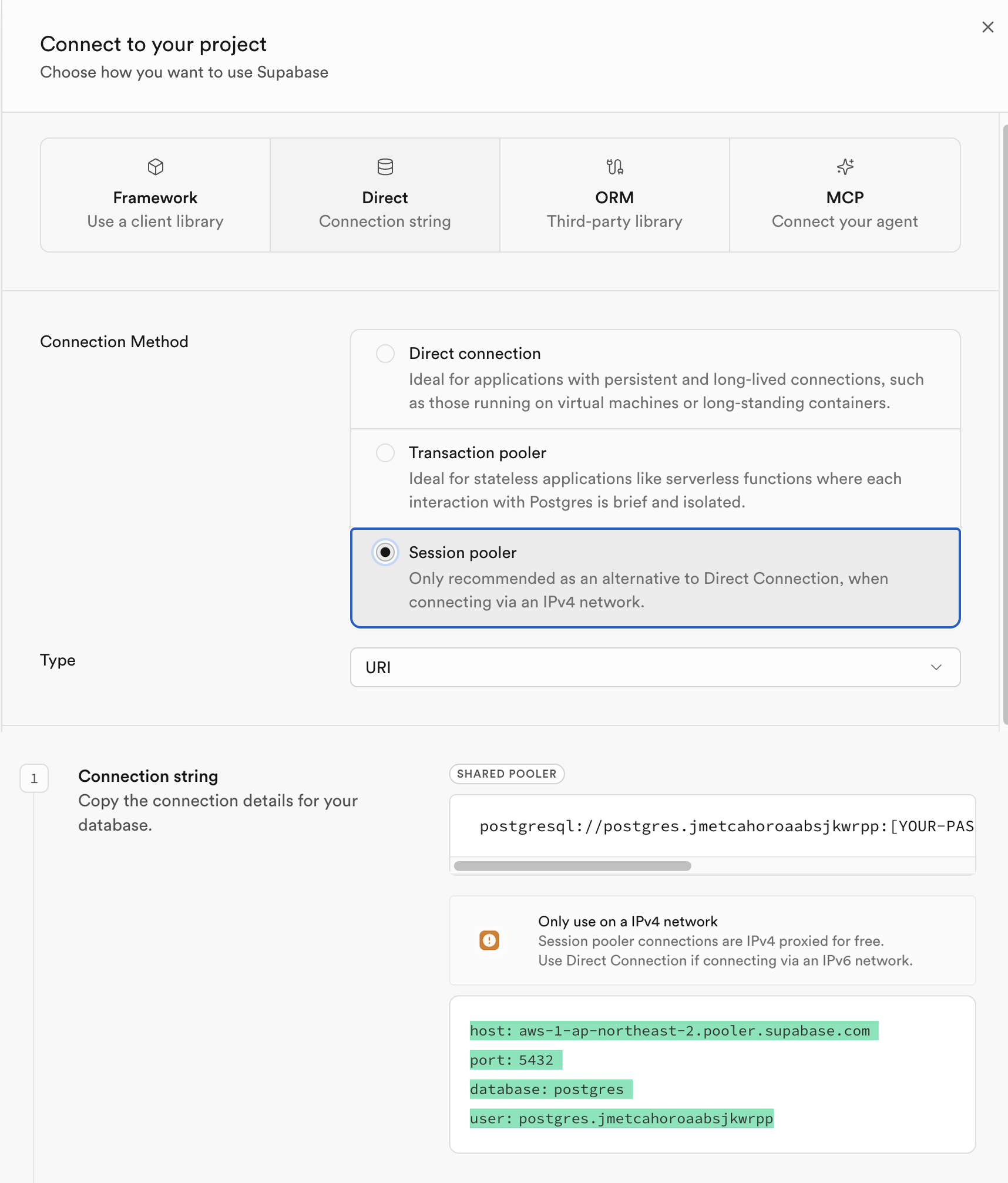Select the Transaction pooler radio button
The width and height of the screenshot is (1008, 1183).
[x=385, y=453]
